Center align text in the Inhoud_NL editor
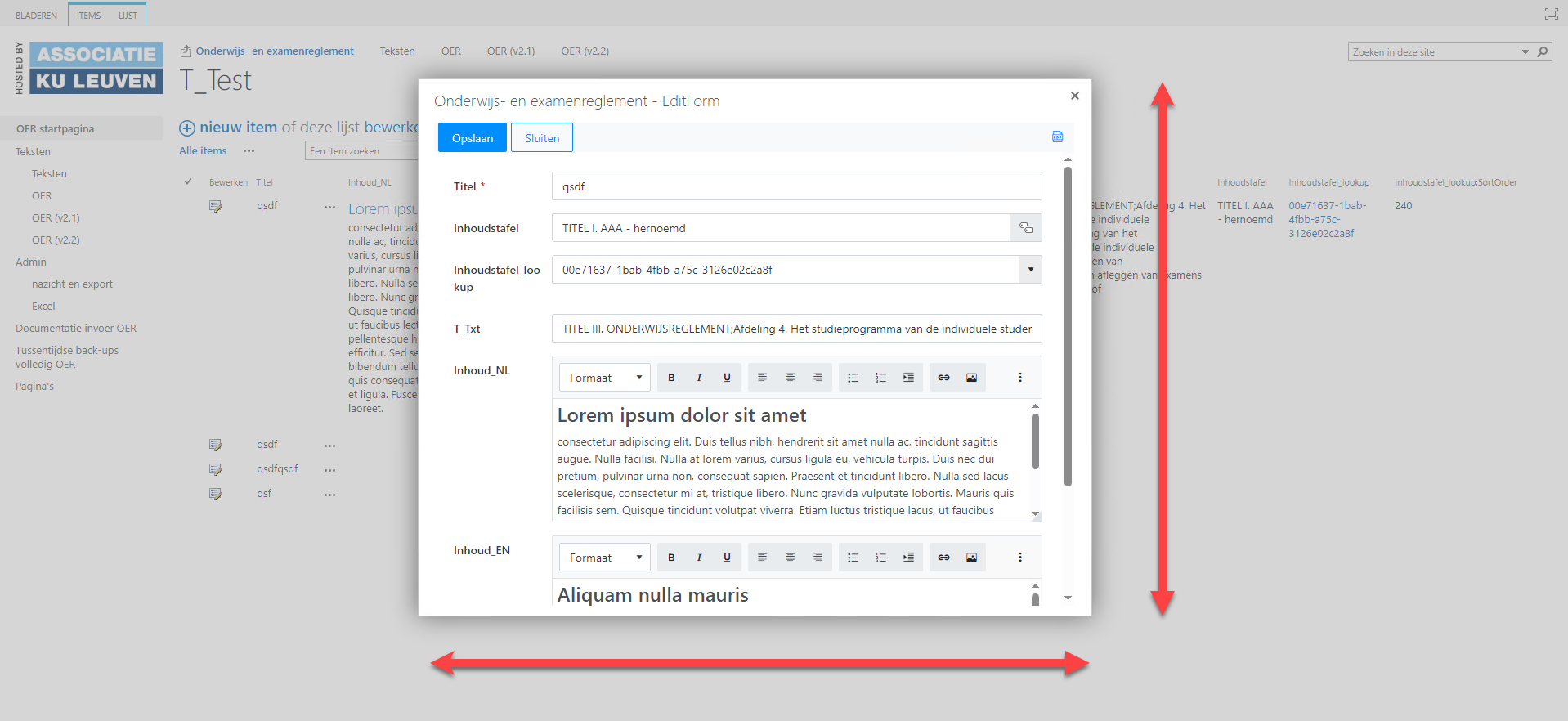Viewport: 1568px width, 721px height. pyautogui.click(x=790, y=378)
